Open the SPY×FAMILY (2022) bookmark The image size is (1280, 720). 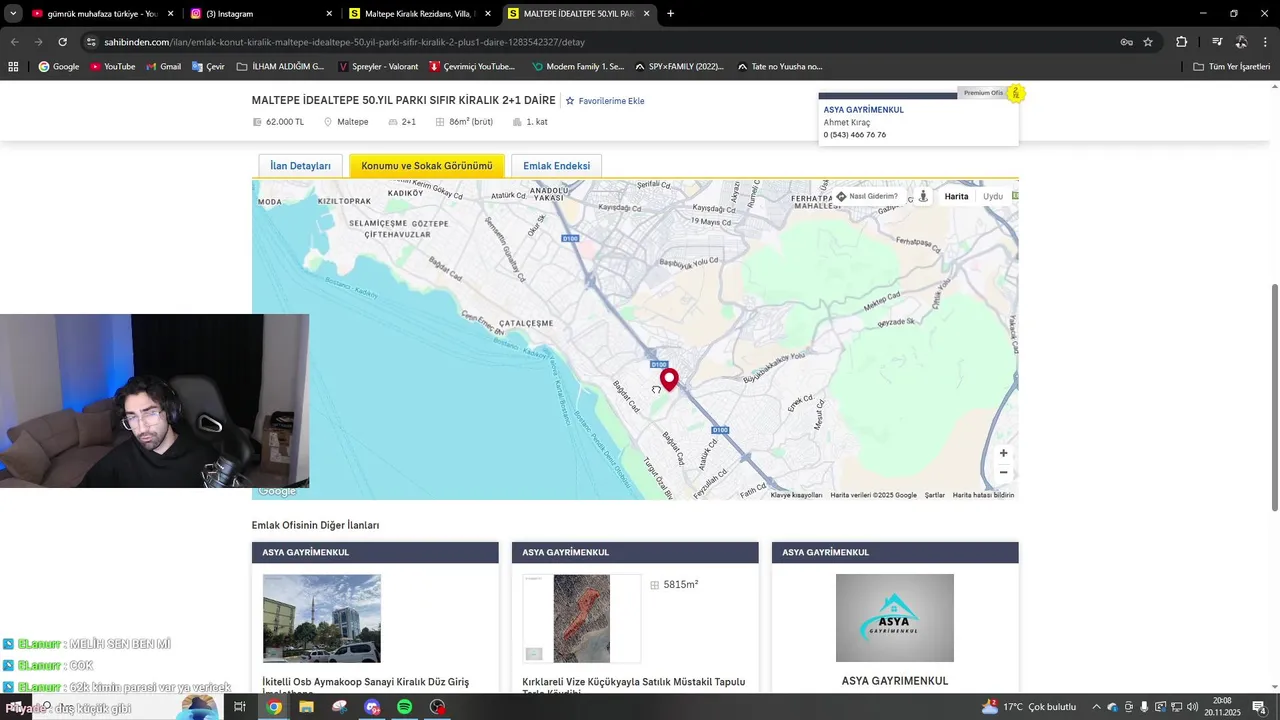point(679,67)
